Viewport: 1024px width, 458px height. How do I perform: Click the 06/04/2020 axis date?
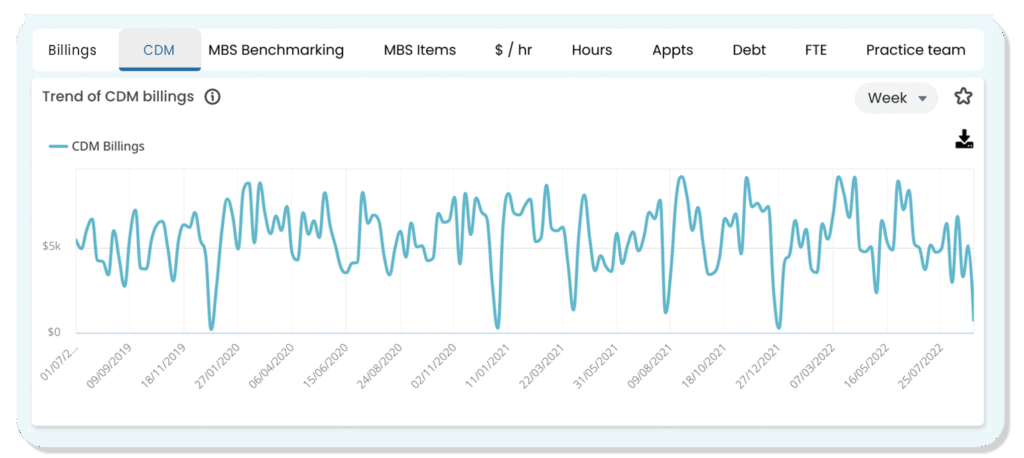pyautogui.click(x=272, y=365)
